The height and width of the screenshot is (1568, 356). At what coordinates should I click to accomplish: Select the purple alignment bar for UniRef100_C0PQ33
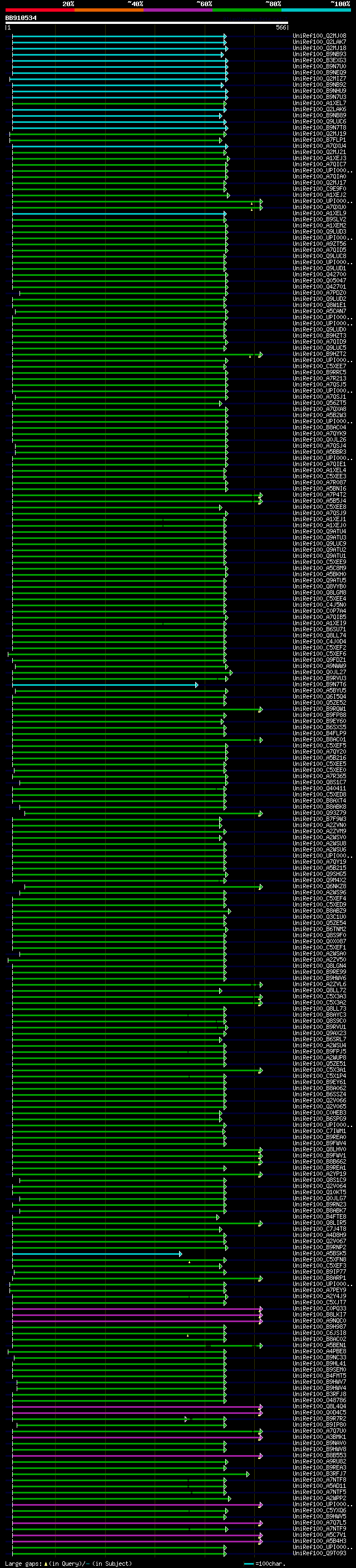click(137, 1309)
